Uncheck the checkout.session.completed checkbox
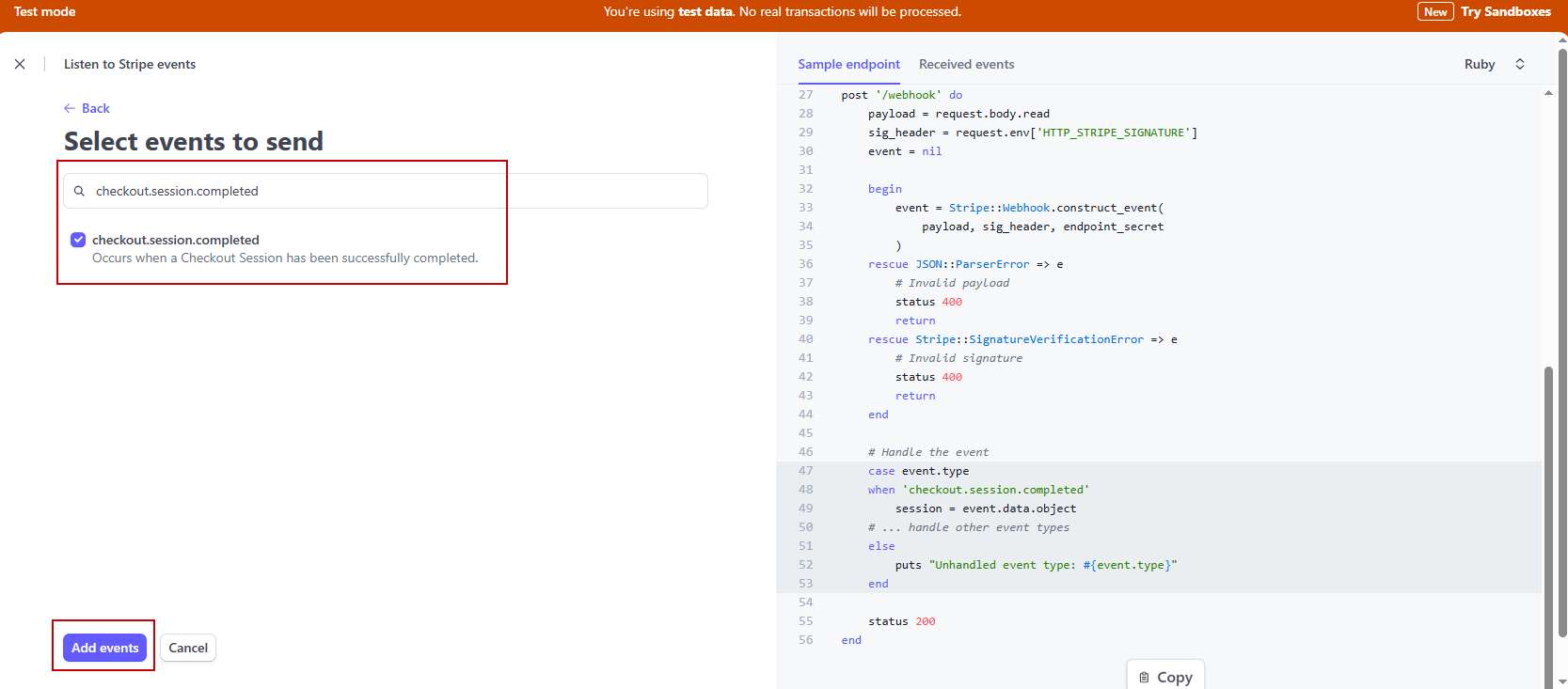1568x689 pixels. 78,240
